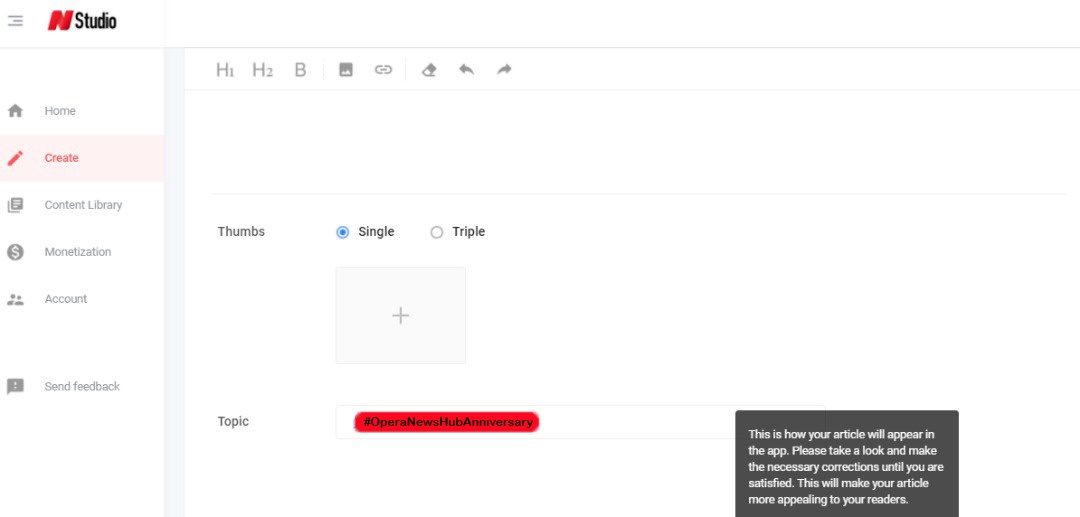
Task: Clear formatting with the eraser icon
Action: click(429, 70)
